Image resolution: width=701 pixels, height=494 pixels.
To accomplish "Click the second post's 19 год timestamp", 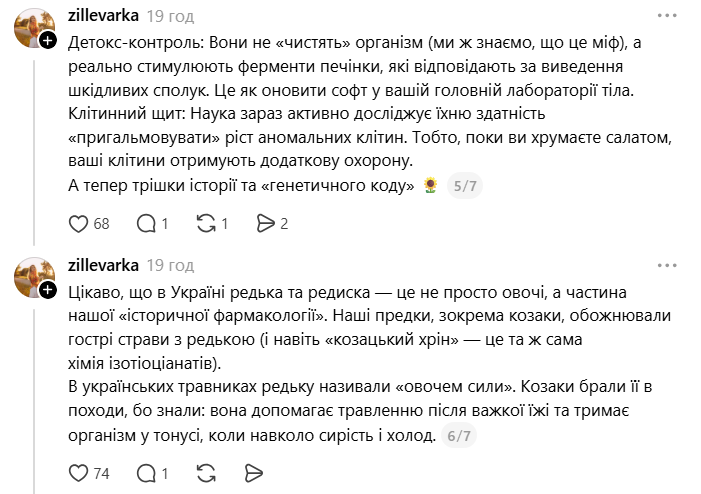I will pyautogui.click(x=170, y=266).
